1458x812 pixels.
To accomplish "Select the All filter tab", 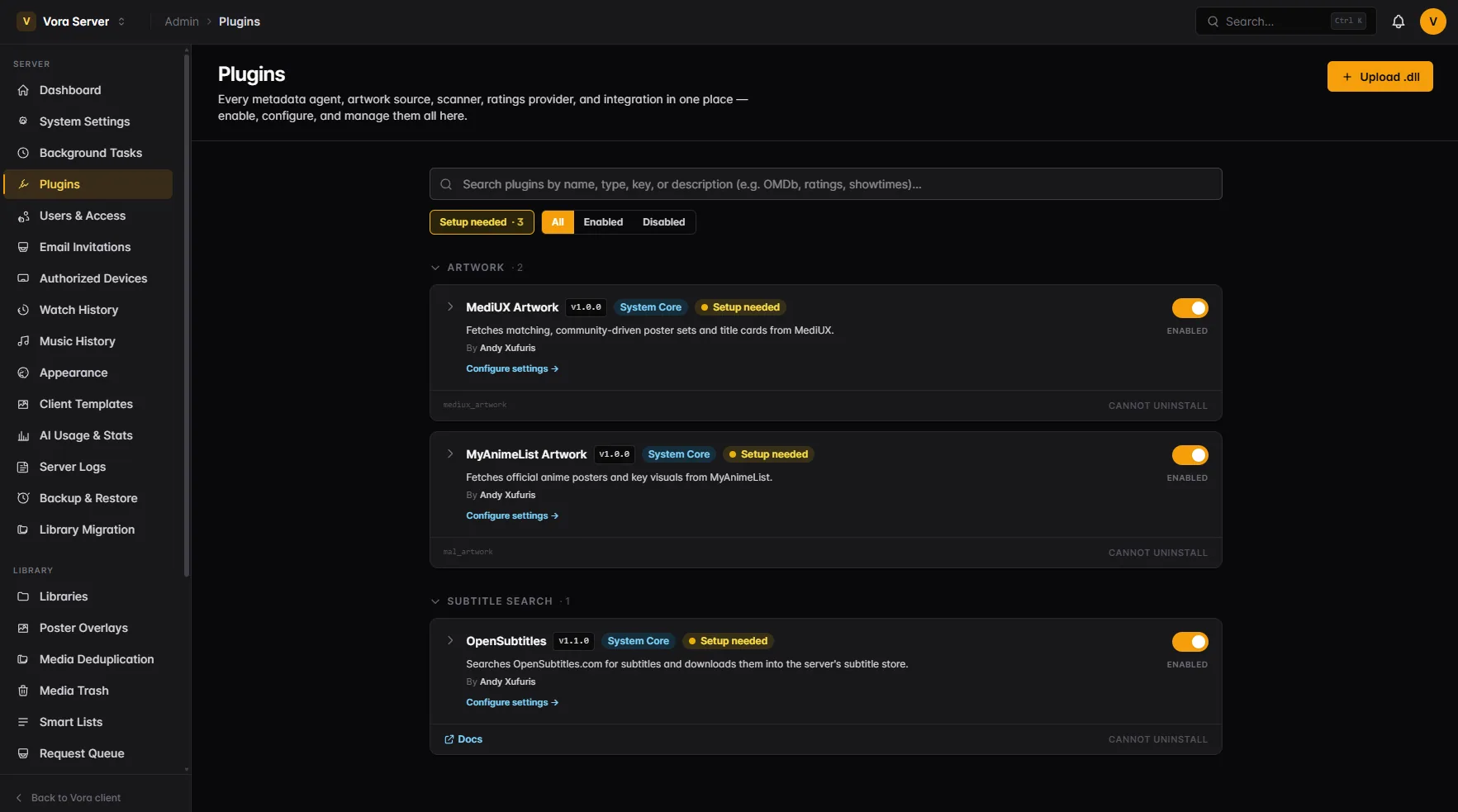I will pos(558,222).
